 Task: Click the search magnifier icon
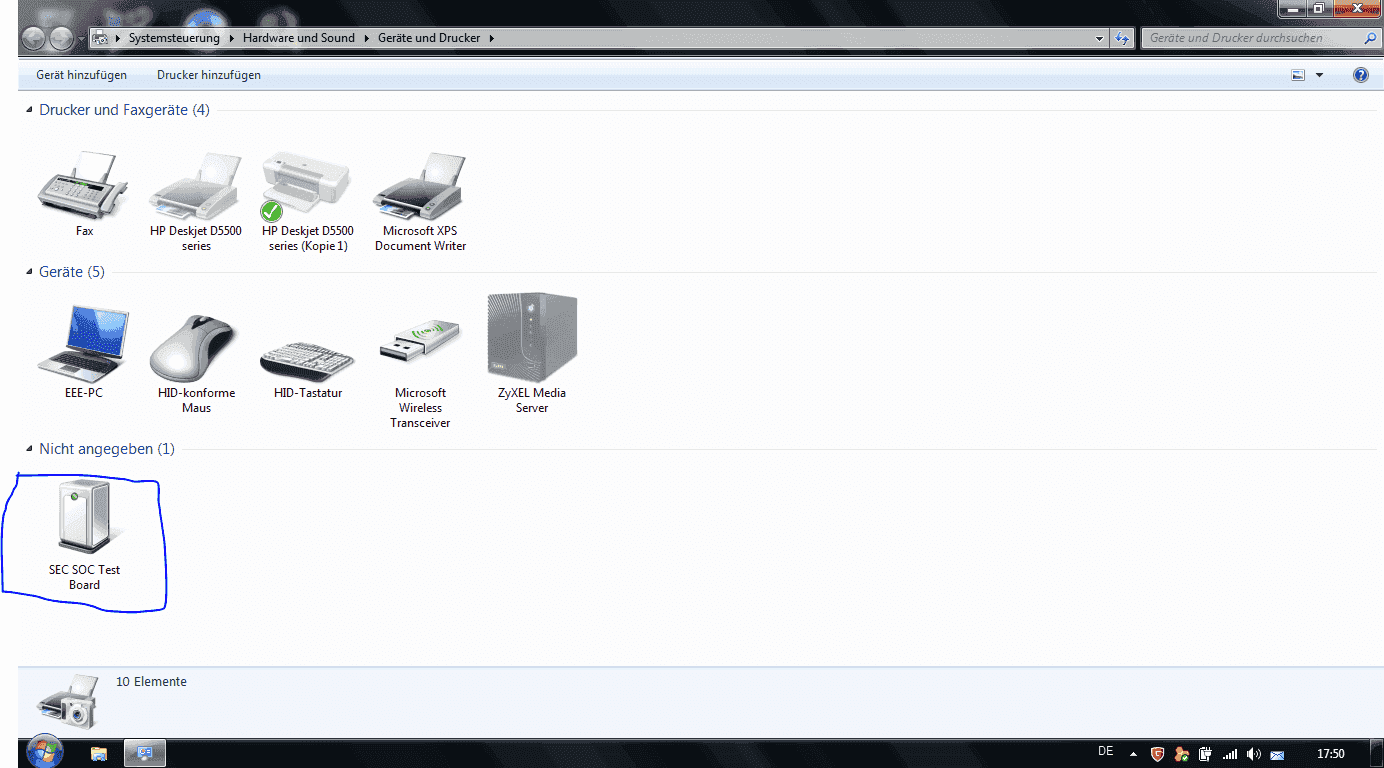(1370, 38)
